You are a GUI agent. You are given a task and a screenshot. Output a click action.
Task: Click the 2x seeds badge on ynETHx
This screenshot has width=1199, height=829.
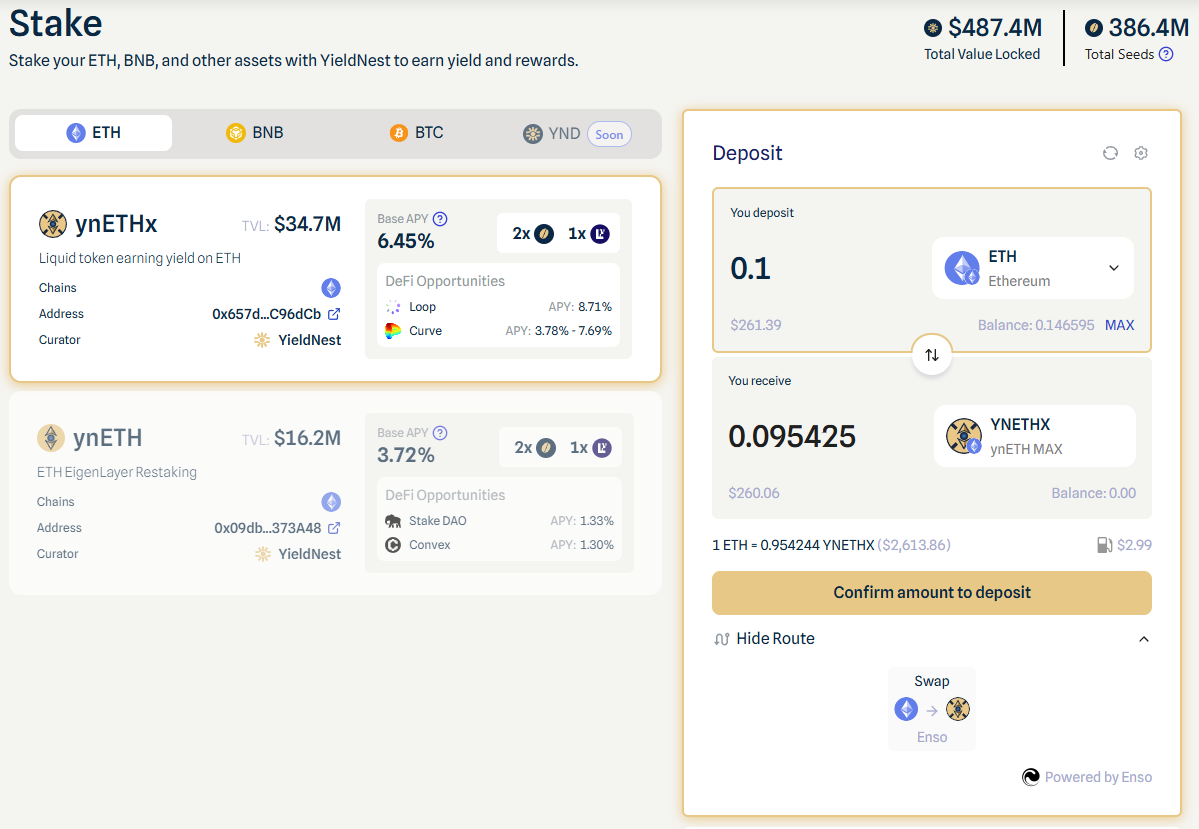533,233
